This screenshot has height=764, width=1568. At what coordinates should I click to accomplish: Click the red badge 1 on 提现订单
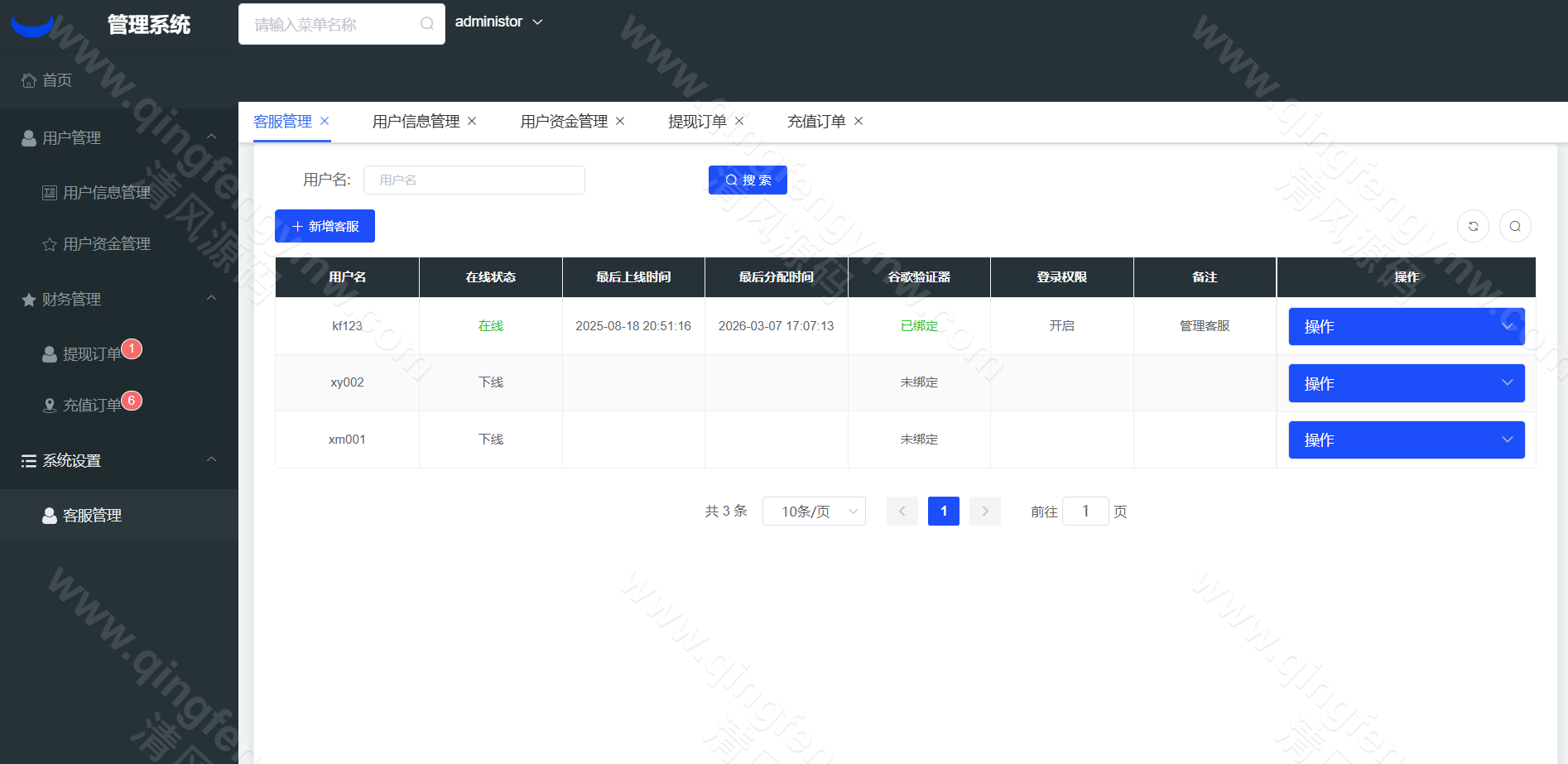point(132,349)
